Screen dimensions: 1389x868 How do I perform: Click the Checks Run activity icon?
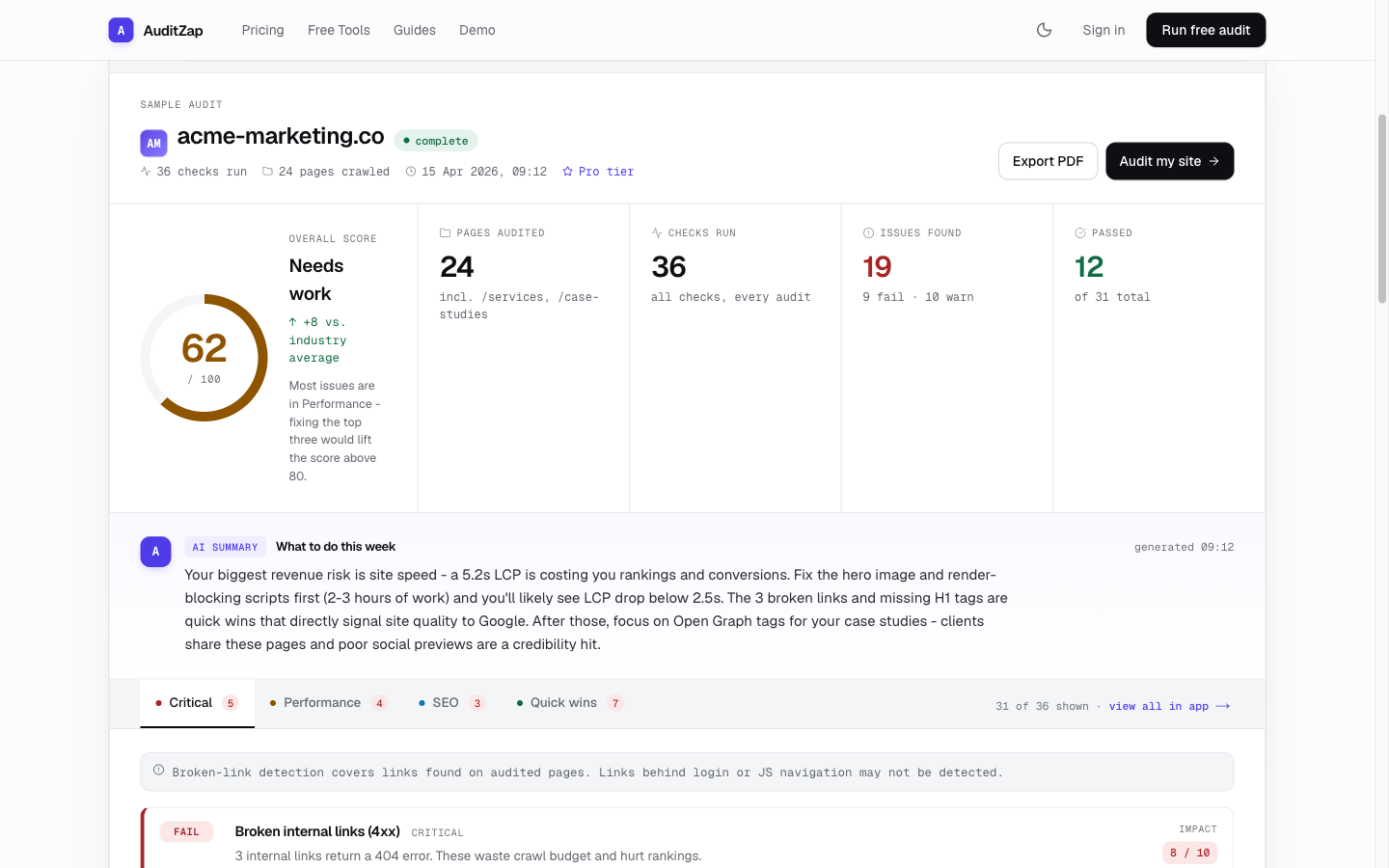tap(657, 232)
